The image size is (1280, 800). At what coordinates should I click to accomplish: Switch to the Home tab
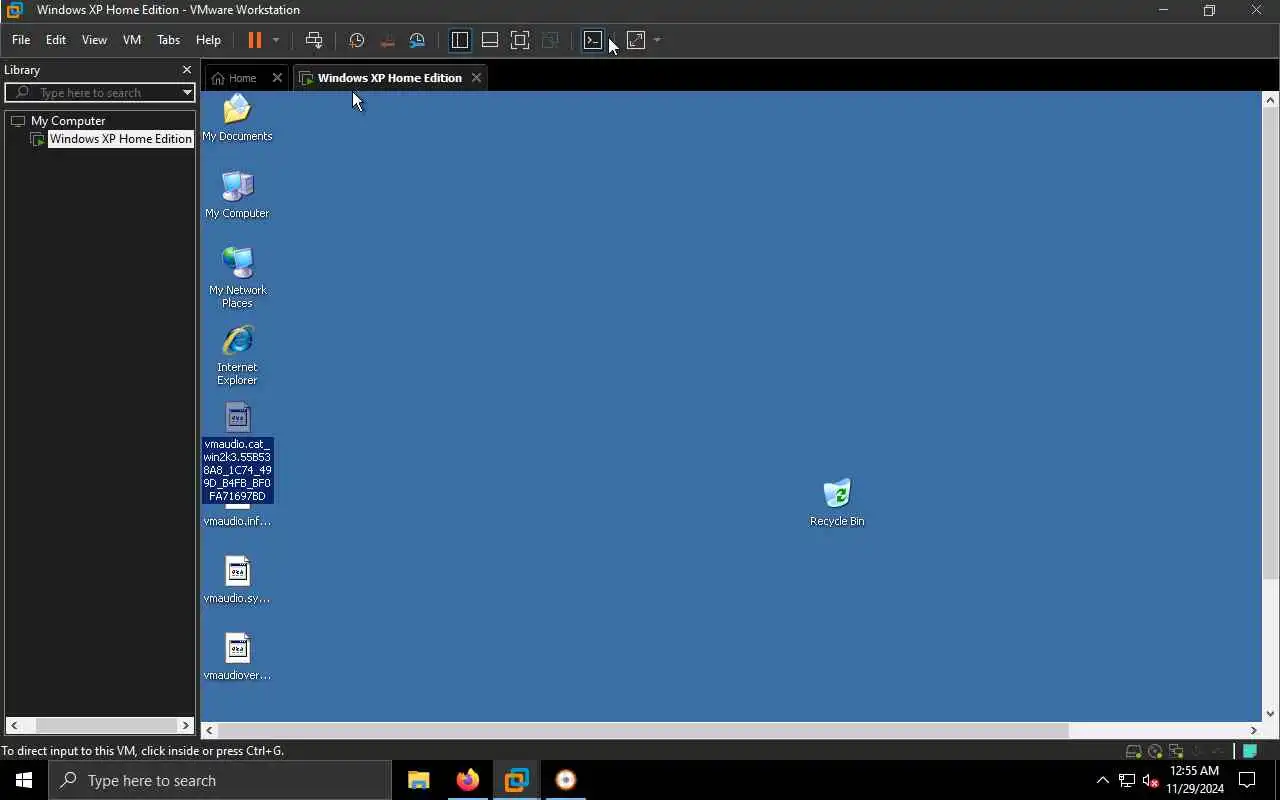click(235, 78)
